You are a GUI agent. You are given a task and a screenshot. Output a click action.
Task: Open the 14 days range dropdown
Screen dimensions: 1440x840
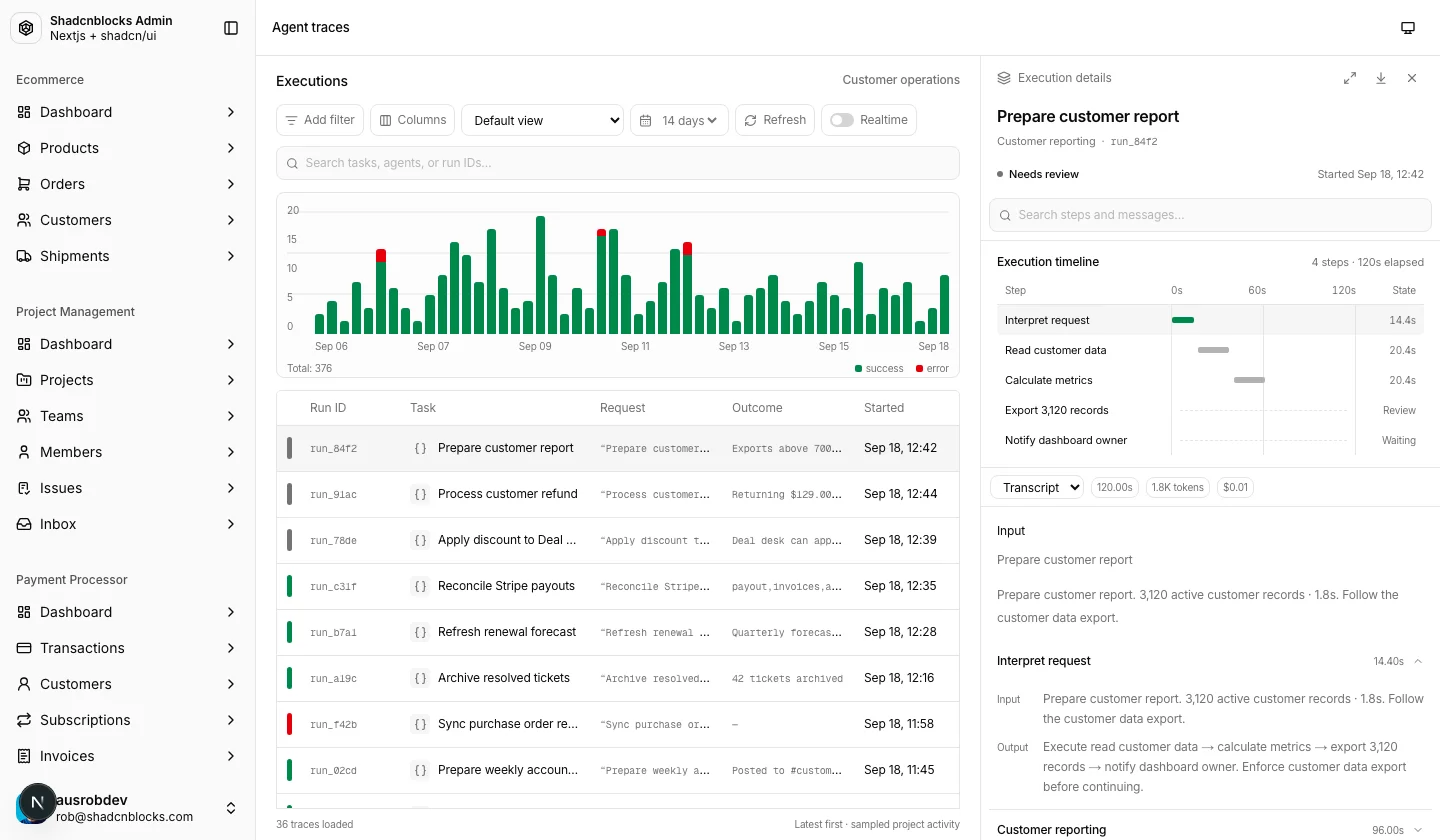point(679,120)
